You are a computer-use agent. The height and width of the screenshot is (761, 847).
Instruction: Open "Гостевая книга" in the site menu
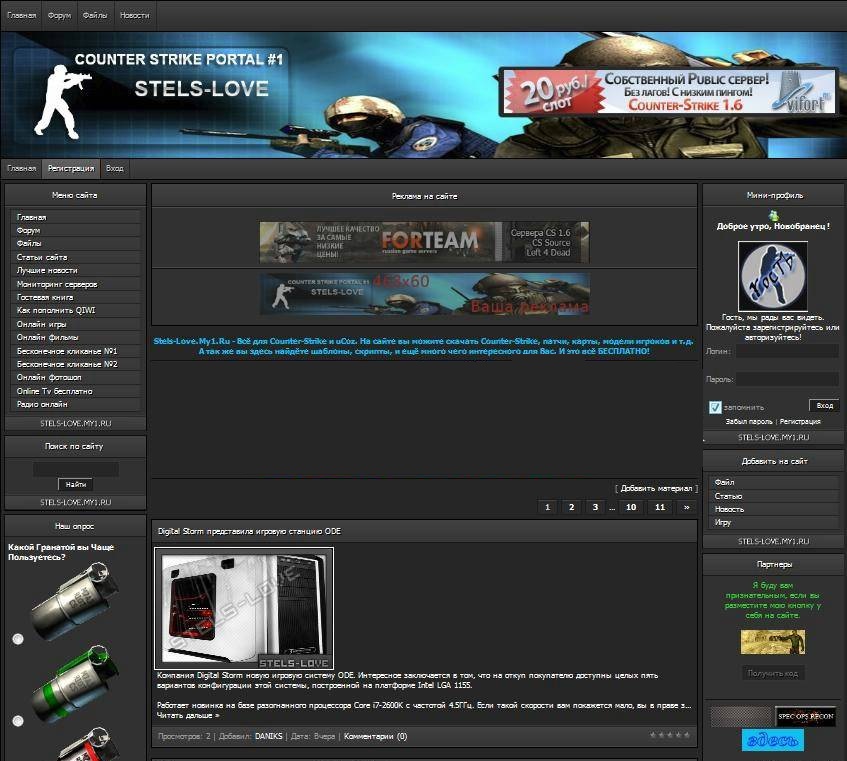[76, 297]
